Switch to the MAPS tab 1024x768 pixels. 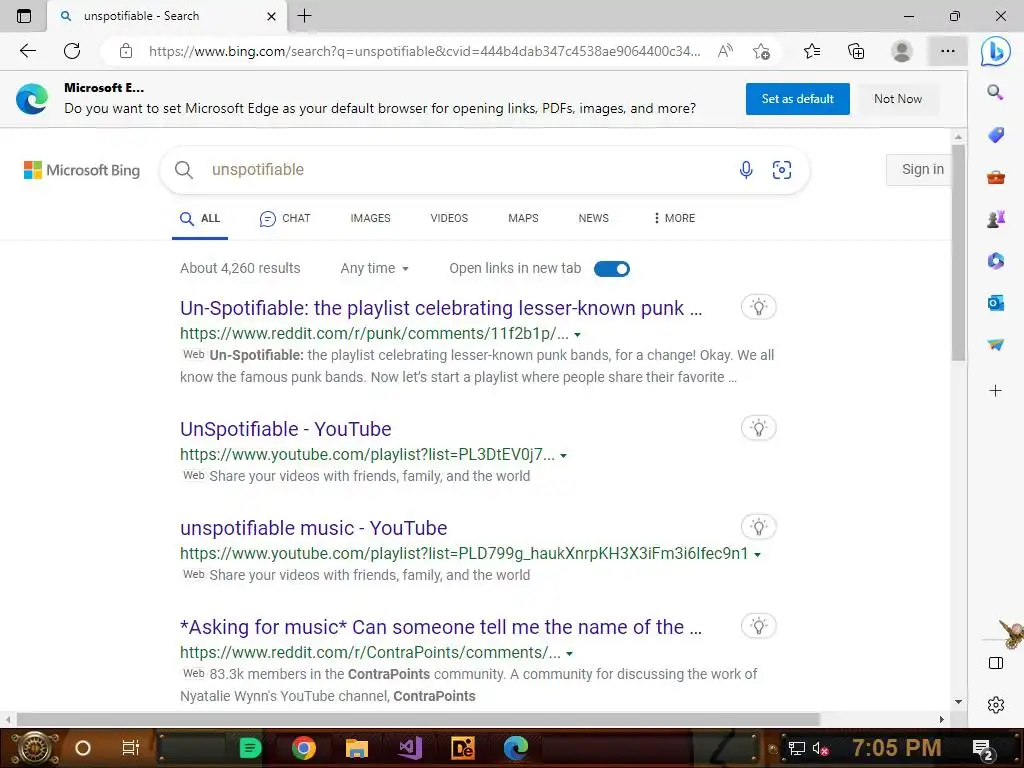coord(523,218)
